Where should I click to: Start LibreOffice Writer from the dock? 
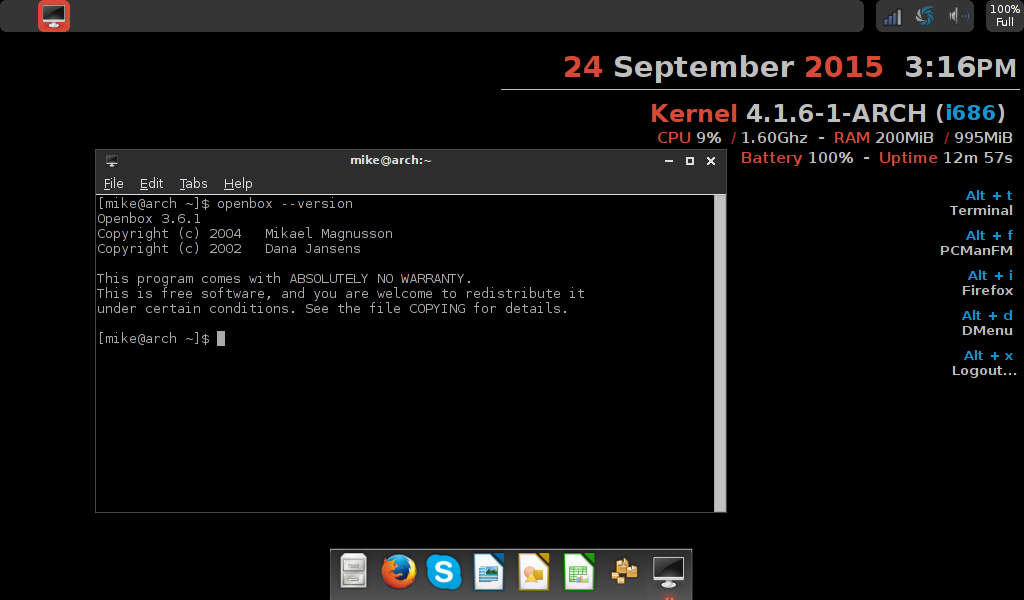(488, 572)
